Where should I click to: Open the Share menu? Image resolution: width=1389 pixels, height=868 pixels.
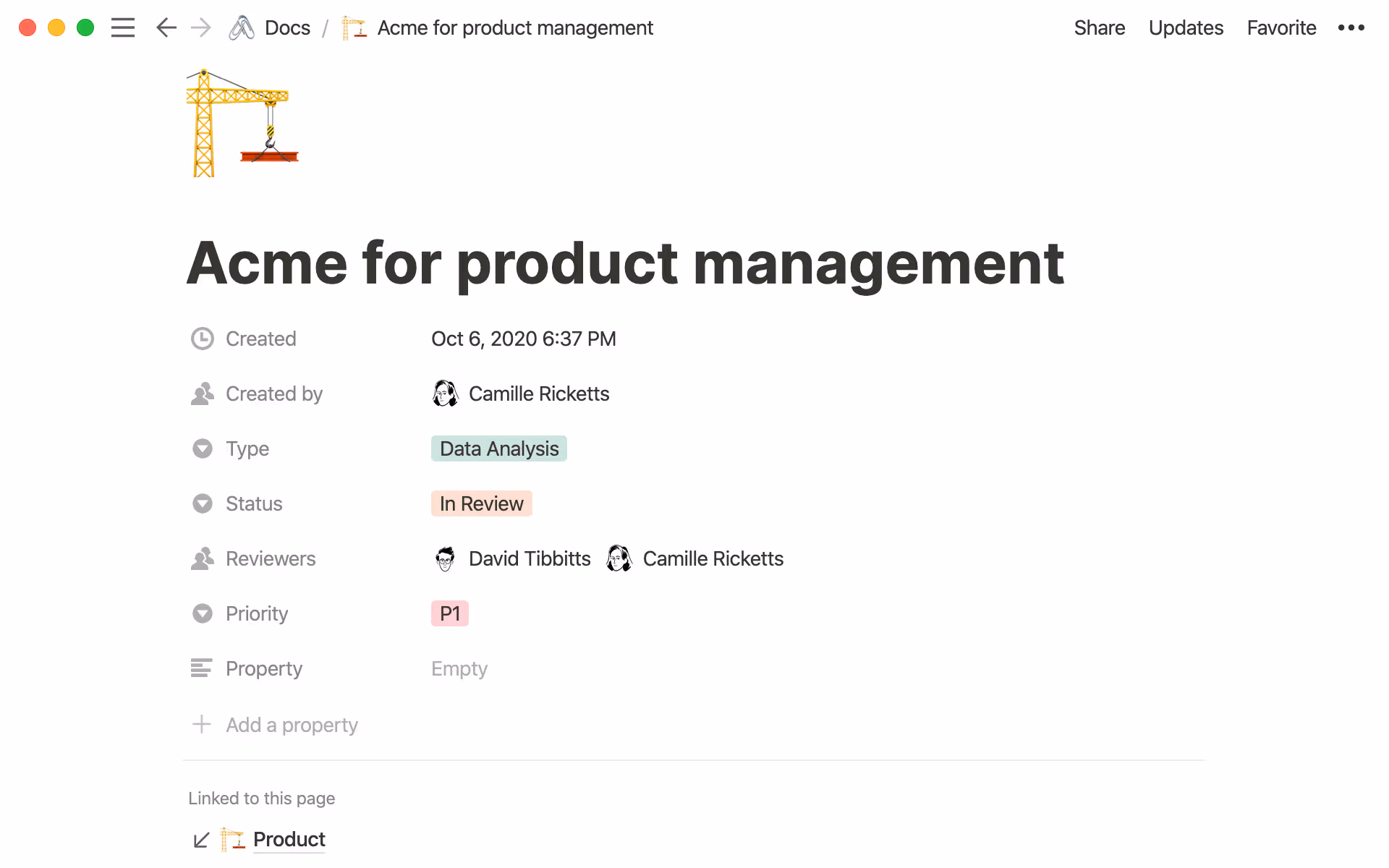click(1099, 27)
